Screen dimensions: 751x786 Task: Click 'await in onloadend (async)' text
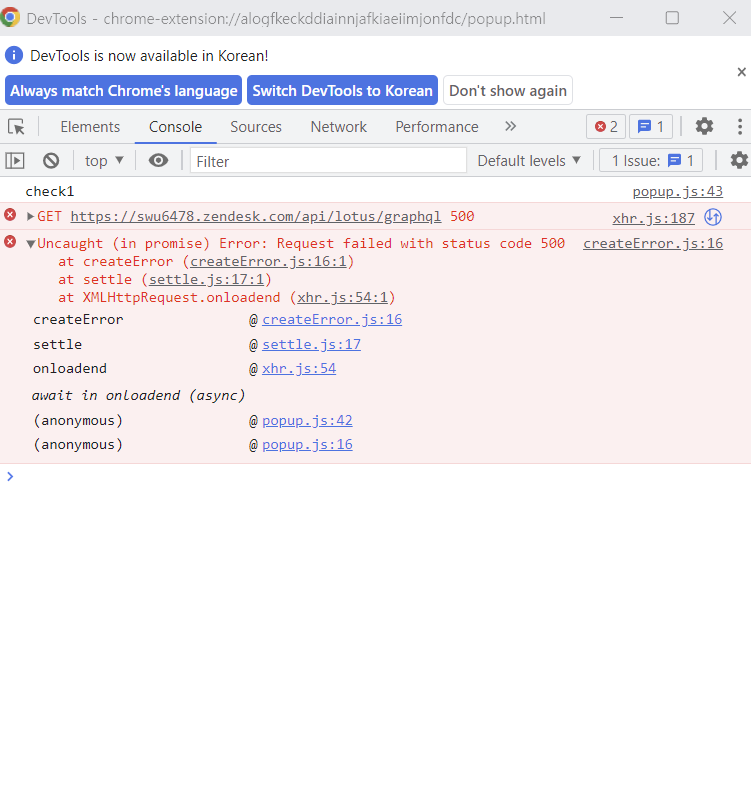click(x=138, y=396)
